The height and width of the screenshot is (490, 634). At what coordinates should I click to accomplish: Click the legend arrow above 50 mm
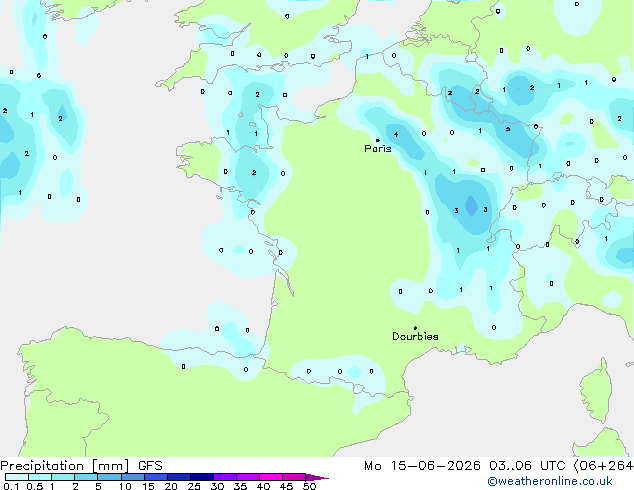pyautogui.click(x=317, y=477)
